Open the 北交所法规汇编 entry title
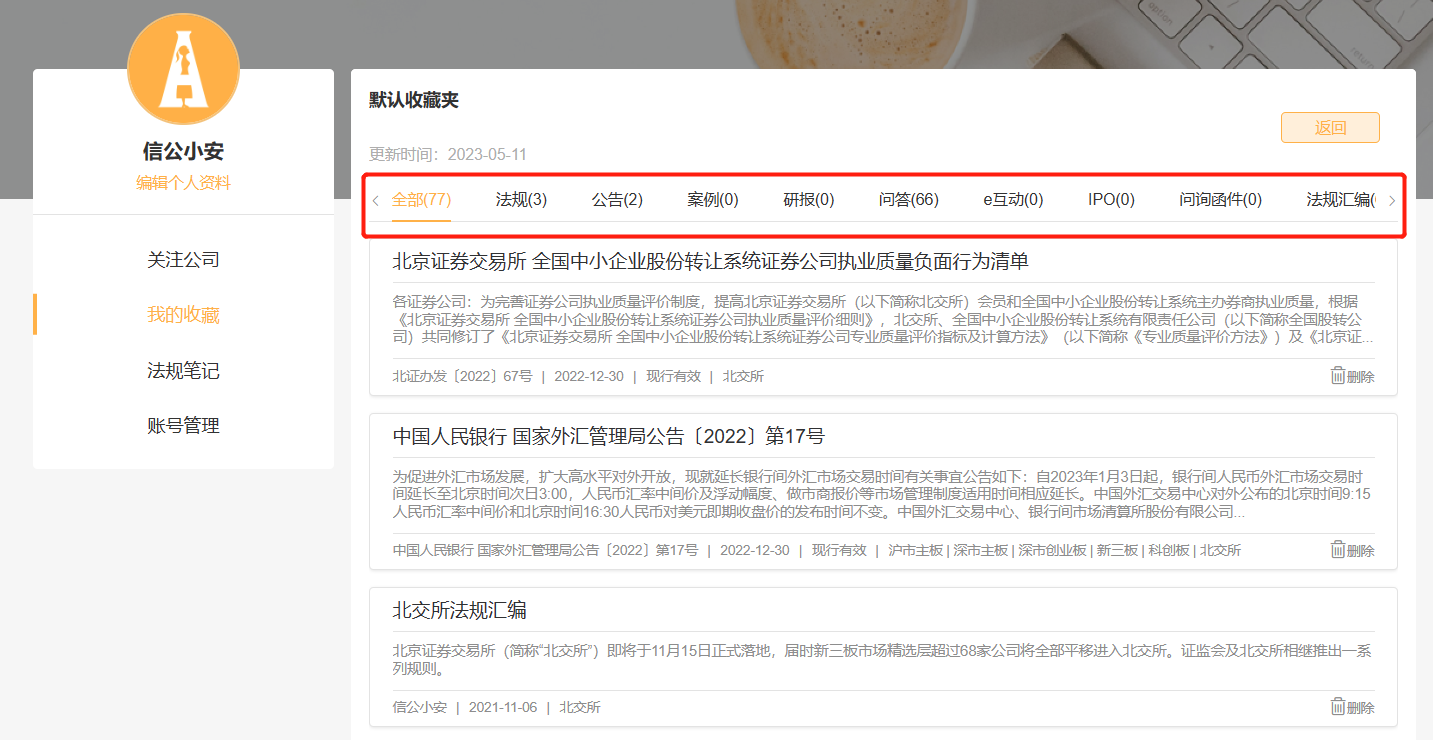Screen dimensions: 1433x740 point(460,610)
